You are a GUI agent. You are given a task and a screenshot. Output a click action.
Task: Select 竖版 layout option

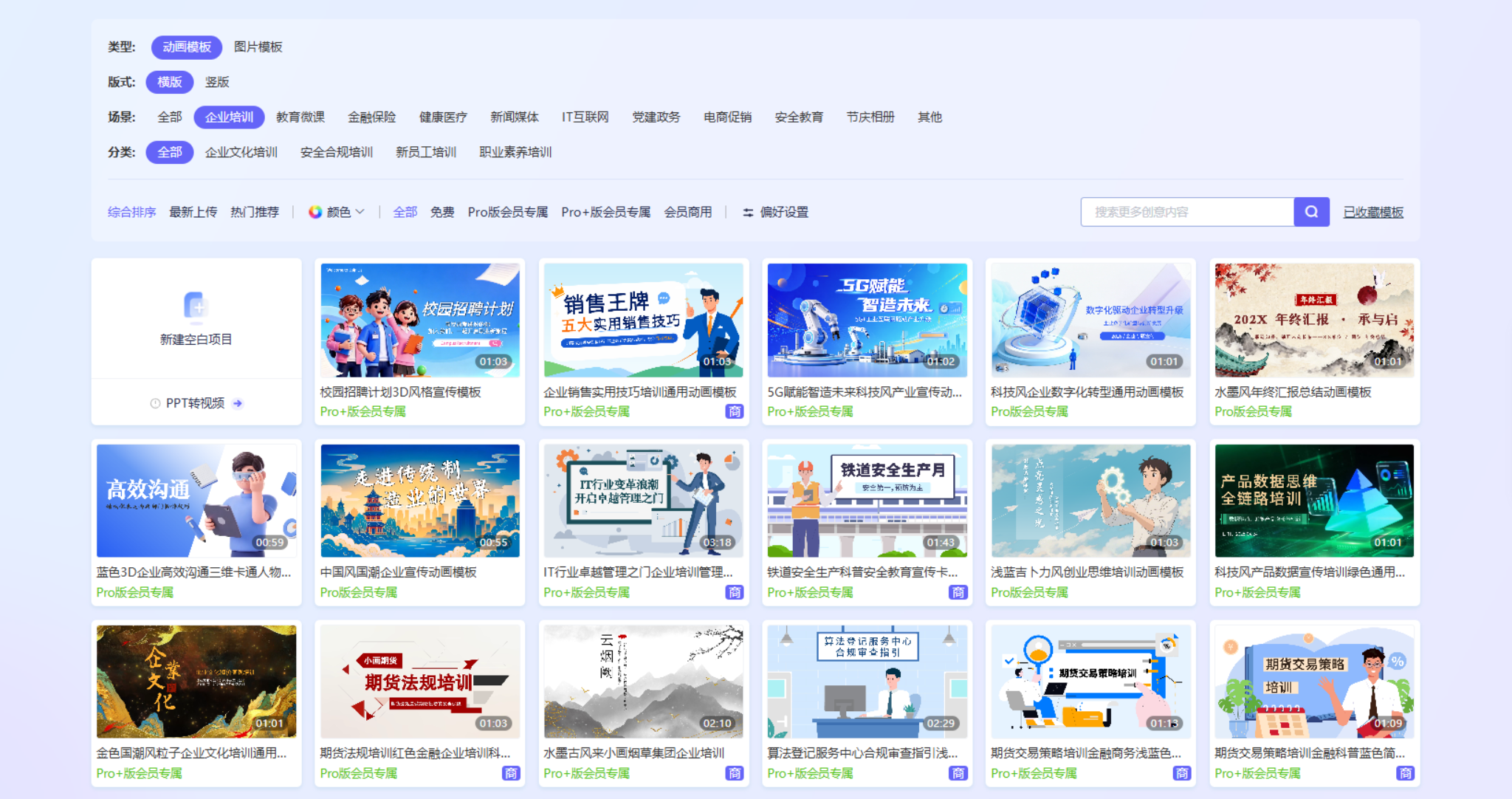coord(217,82)
